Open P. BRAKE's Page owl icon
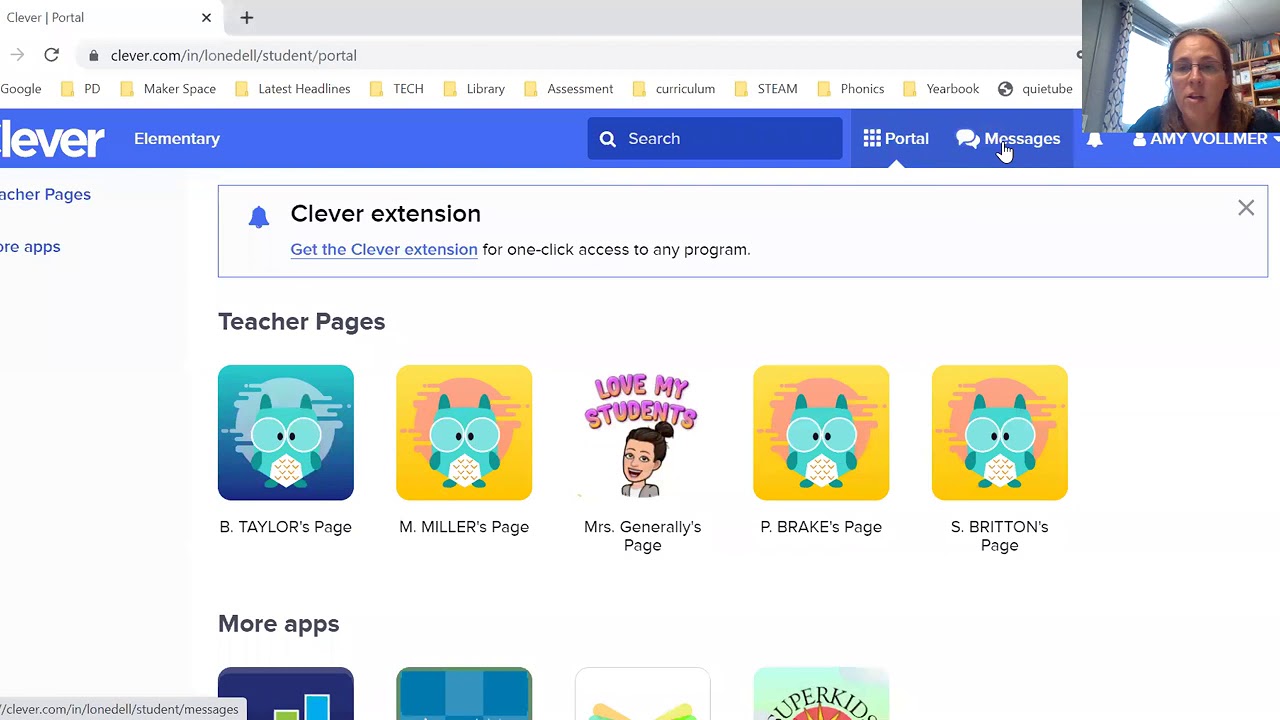This screenshot has width=1280, height=720. [821, 433]
